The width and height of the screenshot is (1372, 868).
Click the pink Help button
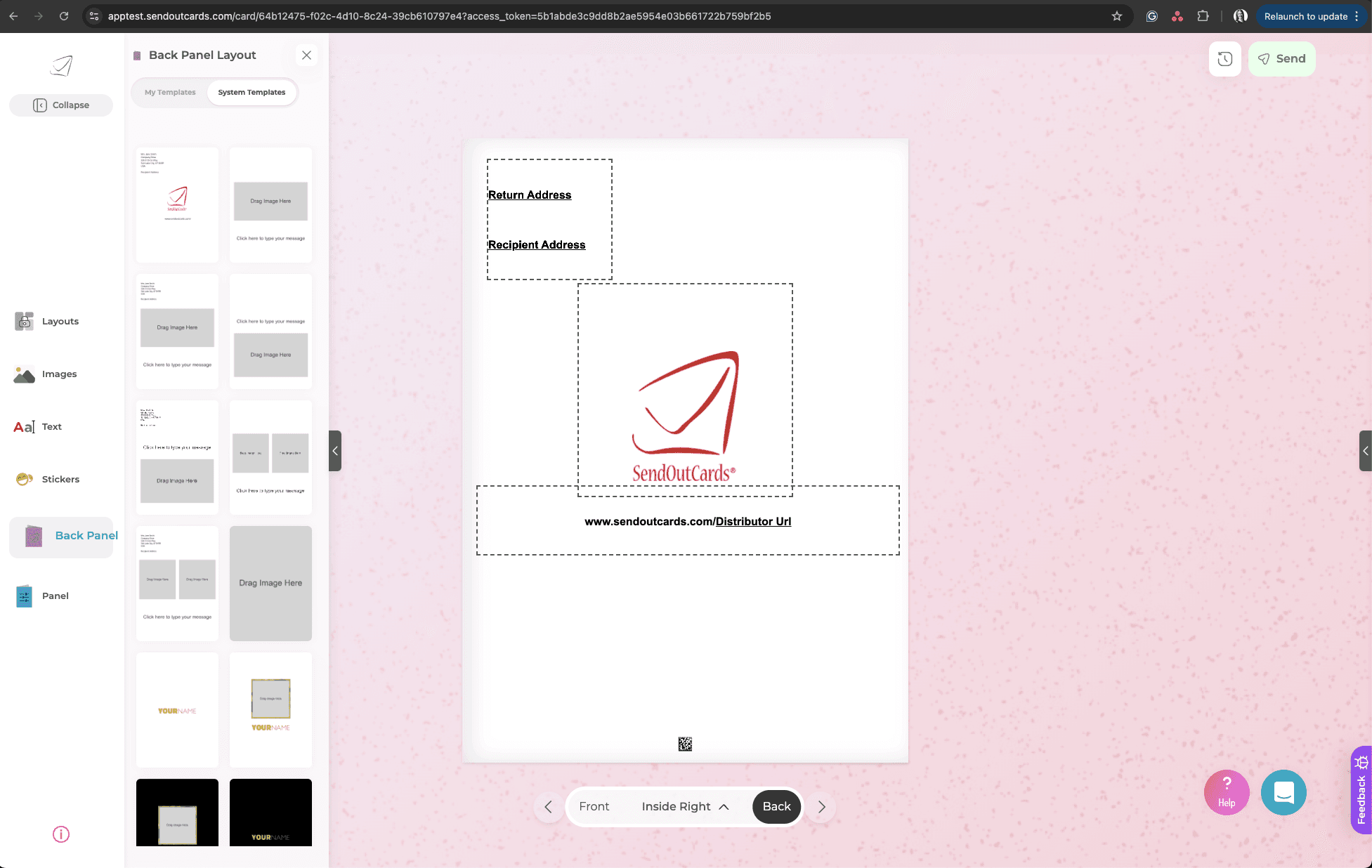[1227, 792]
